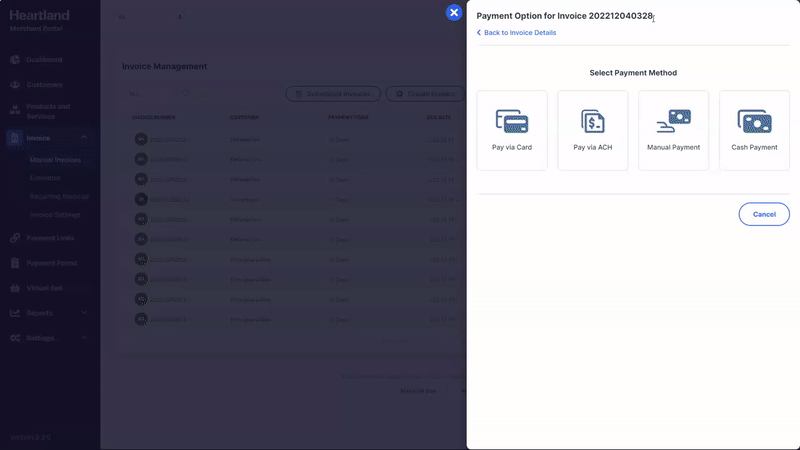Select the Manual Payment option
Screen dimensions: 800x450
(x=673, y=130)
